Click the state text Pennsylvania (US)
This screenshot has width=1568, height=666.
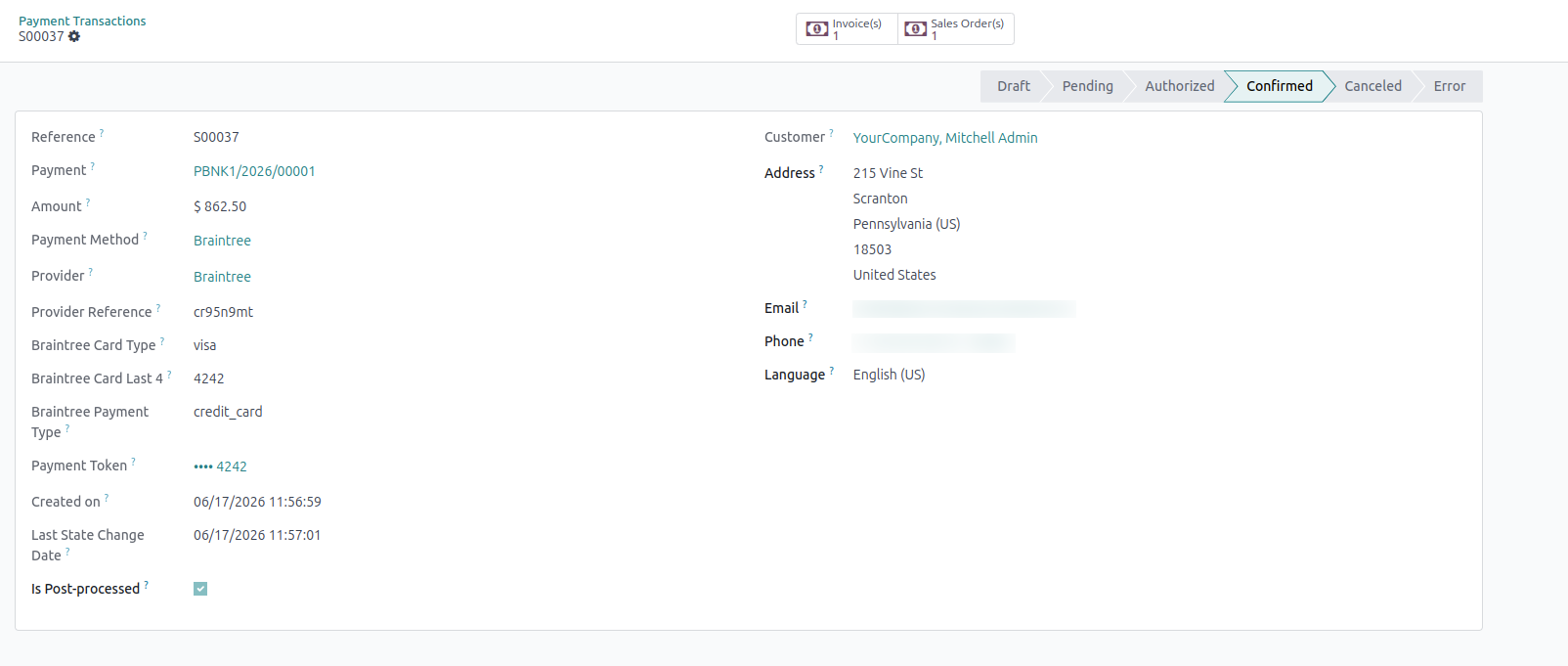coord(907,224)
